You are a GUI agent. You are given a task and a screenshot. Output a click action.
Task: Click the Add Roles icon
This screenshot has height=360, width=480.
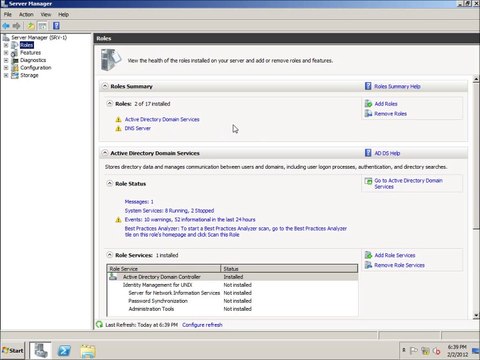coord(368,104)
